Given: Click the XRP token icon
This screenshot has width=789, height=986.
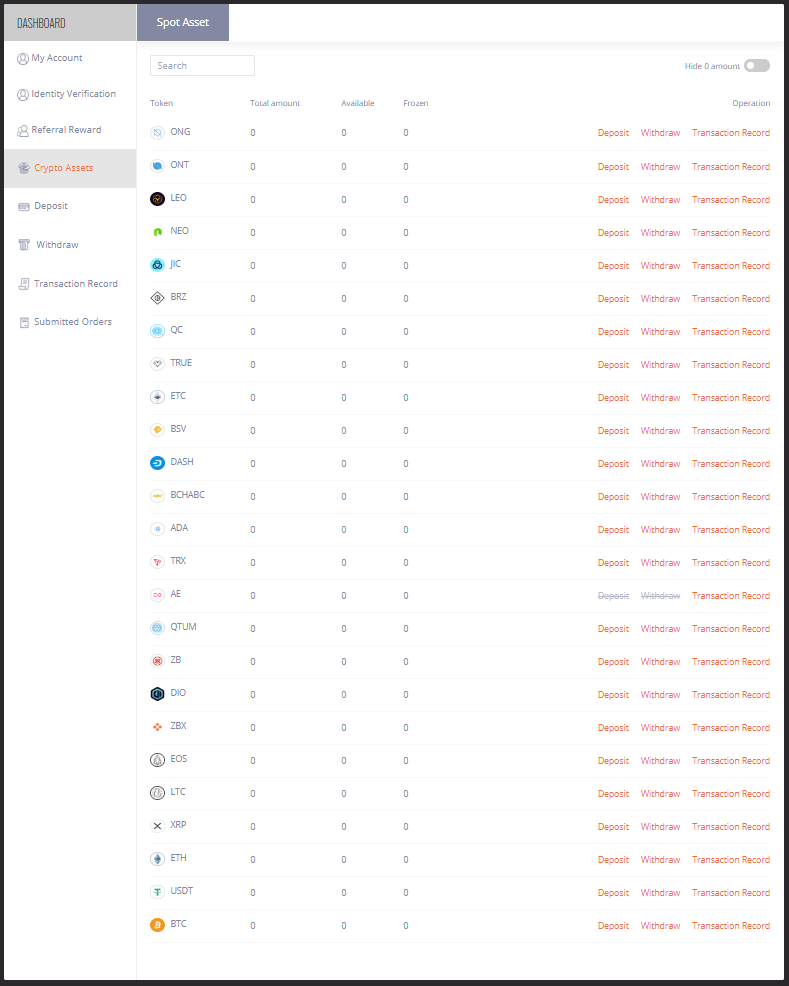Looking at the screenshot, I should tap(157, 826).
